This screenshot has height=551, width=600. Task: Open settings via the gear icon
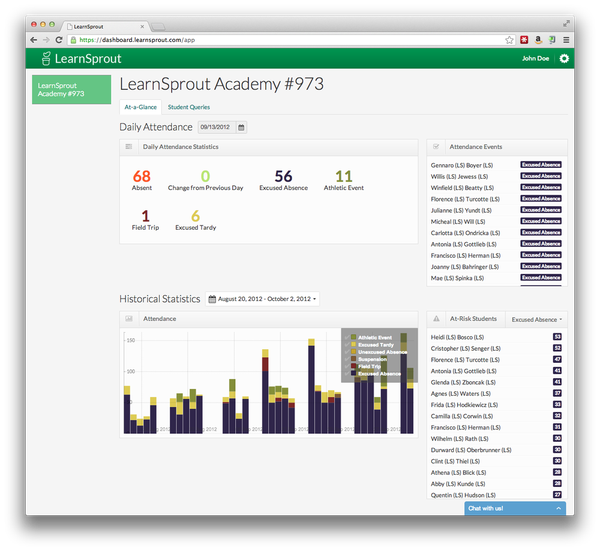coord(564,59)
